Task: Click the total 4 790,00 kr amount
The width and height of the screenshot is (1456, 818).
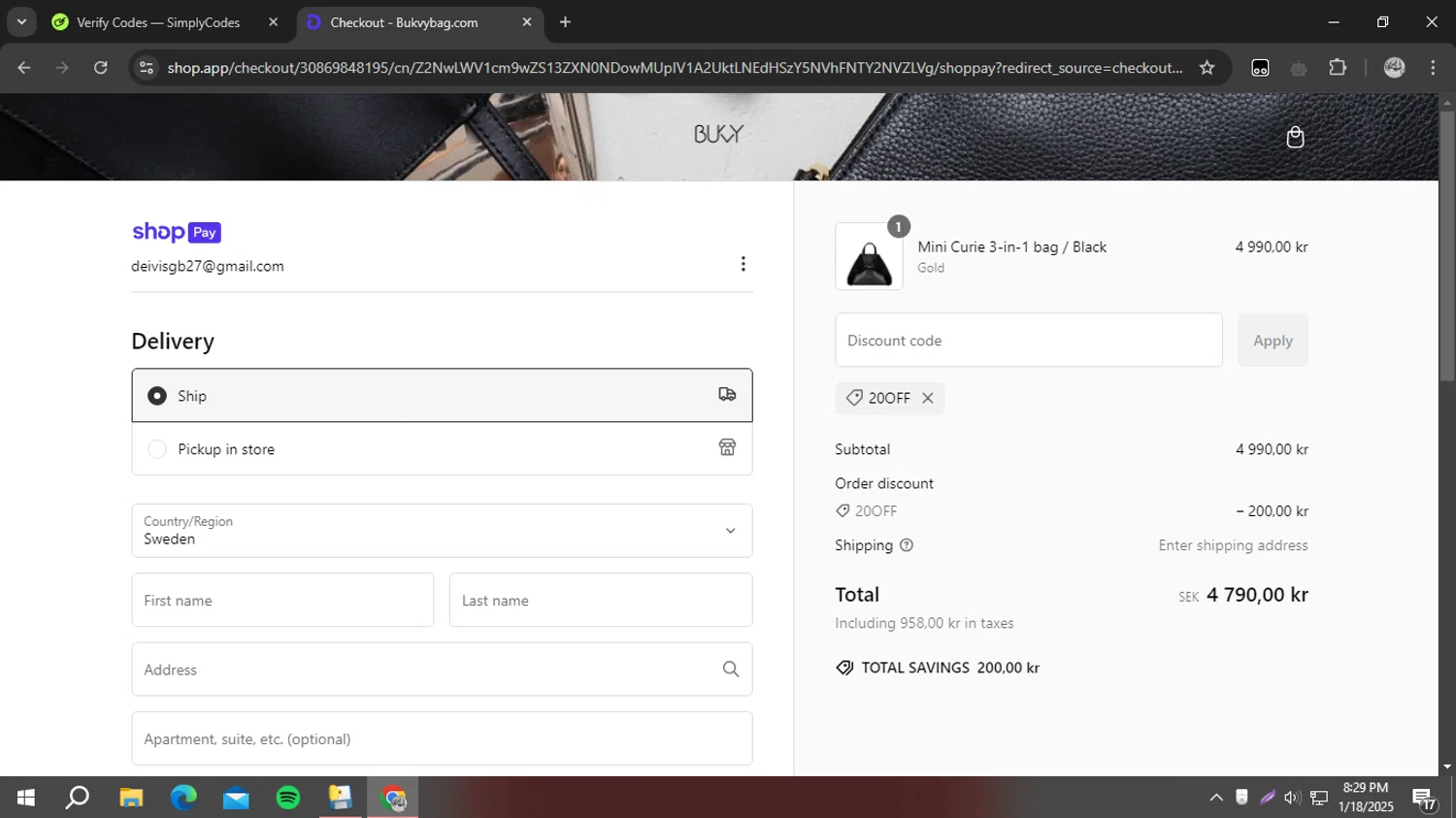Action: pyautogui.click(x=1257, y=595)
